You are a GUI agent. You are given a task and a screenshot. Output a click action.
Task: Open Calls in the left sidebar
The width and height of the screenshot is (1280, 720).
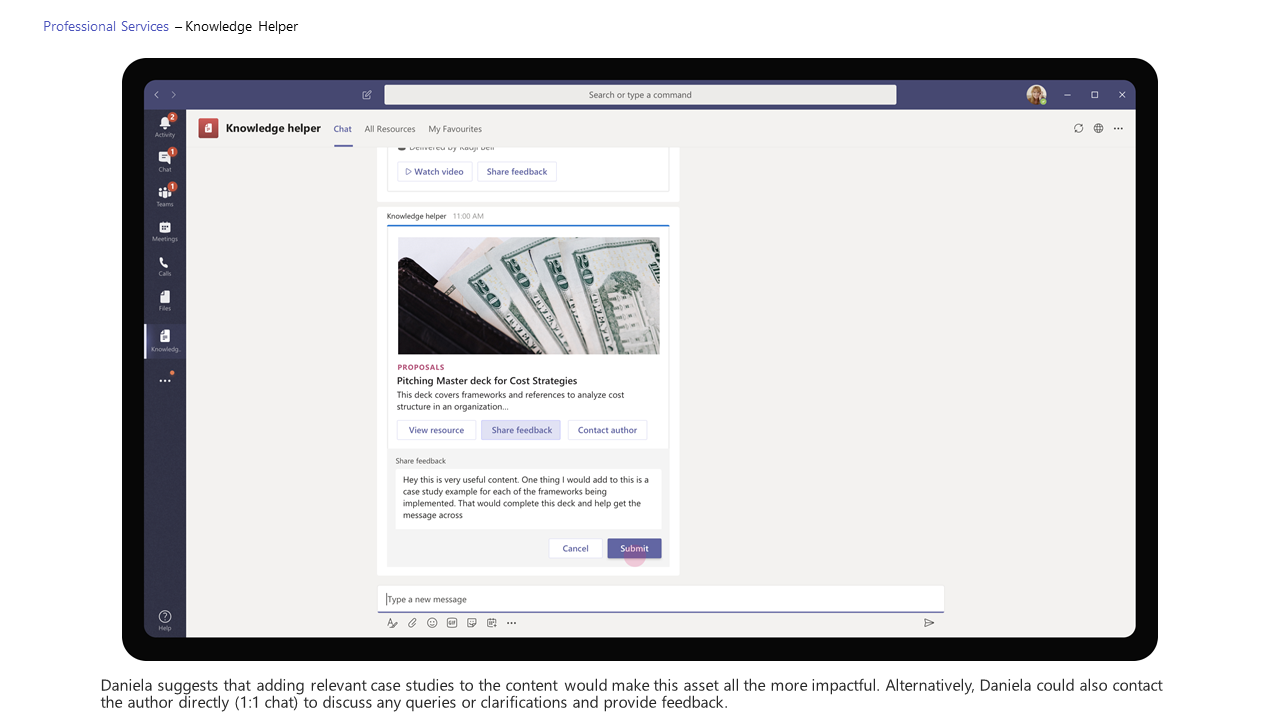coord(165,266)
